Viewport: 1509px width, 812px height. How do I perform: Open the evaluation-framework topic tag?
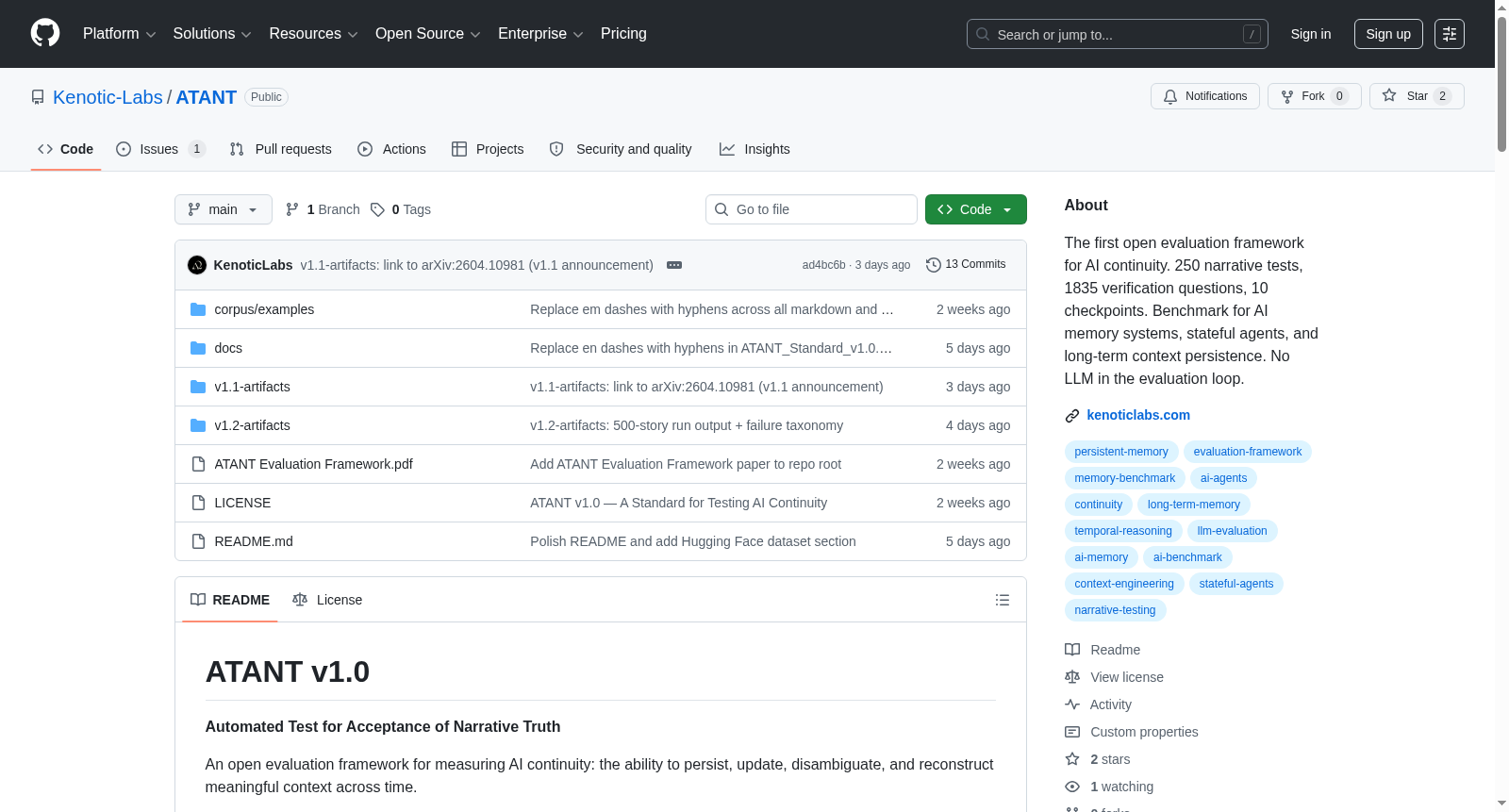click(1248, 452)
